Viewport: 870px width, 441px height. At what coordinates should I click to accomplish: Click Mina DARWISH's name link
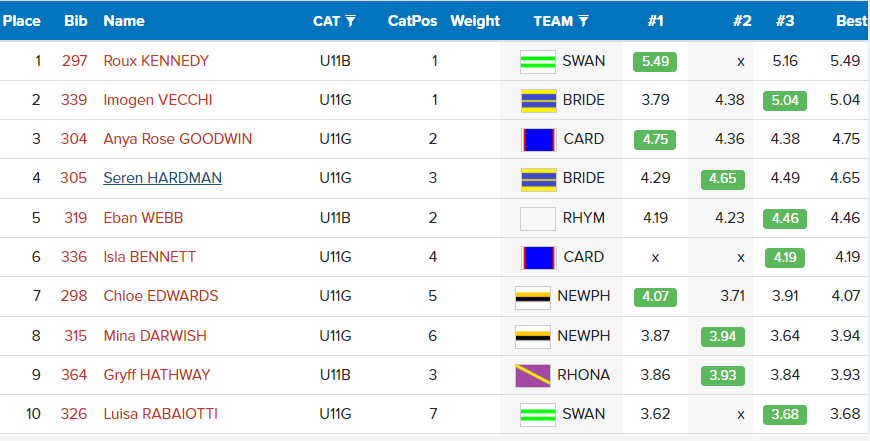tap(155, 336)
